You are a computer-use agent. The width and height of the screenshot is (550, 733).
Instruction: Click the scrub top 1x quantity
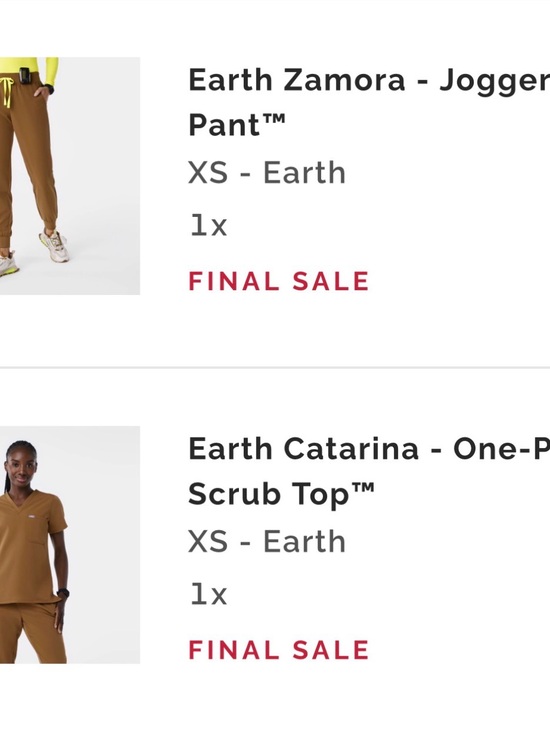(208, 594)
